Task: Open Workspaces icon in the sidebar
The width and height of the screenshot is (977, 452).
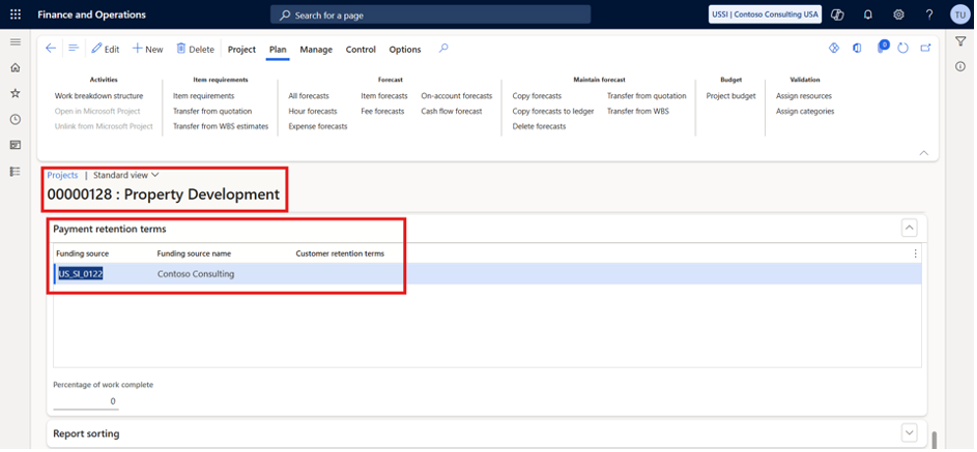Action: click(x=16, y=145)
